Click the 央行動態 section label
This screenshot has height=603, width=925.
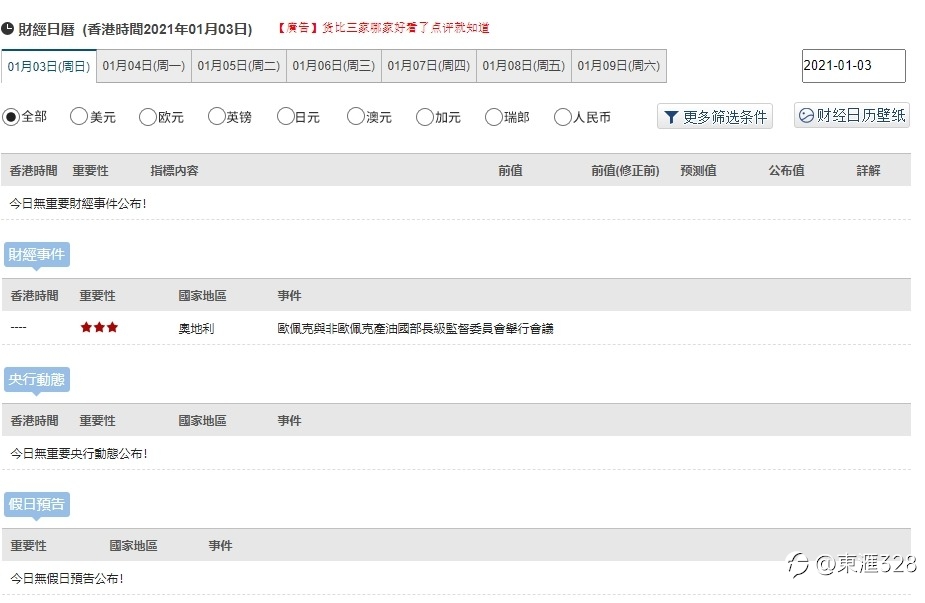tap(37, 379)
